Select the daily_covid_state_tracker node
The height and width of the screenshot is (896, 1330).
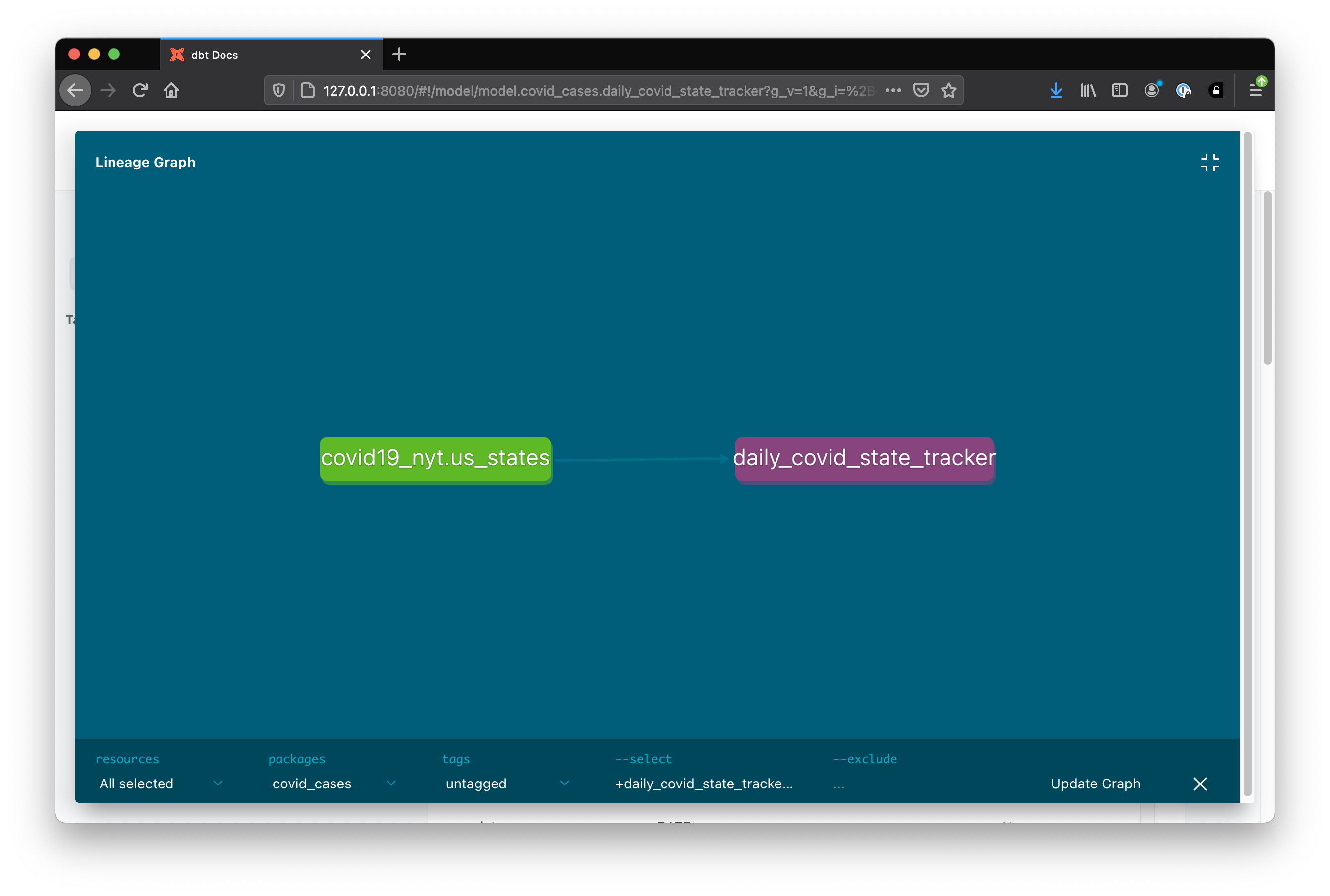coord(862,457)
